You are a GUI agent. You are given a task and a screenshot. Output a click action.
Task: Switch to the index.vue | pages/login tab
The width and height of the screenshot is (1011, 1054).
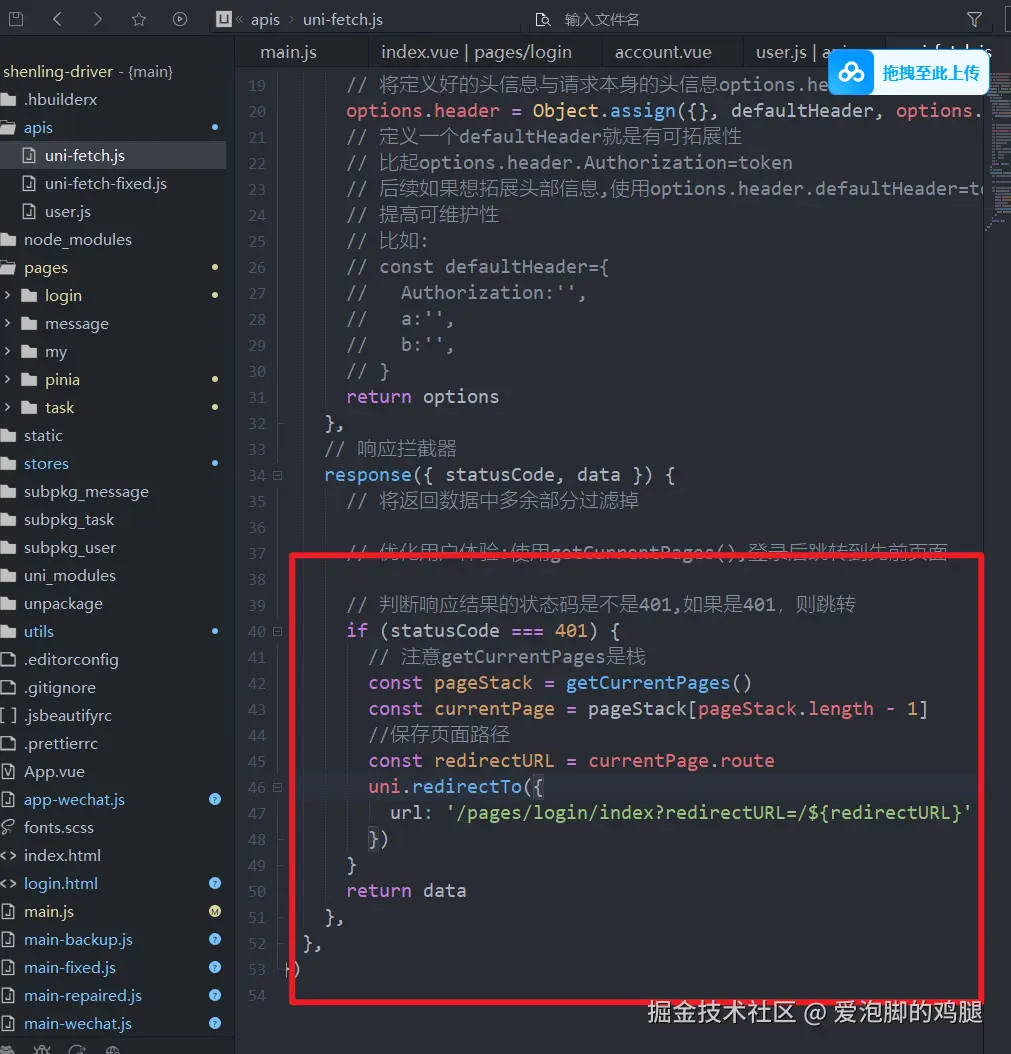click(476, 52)
